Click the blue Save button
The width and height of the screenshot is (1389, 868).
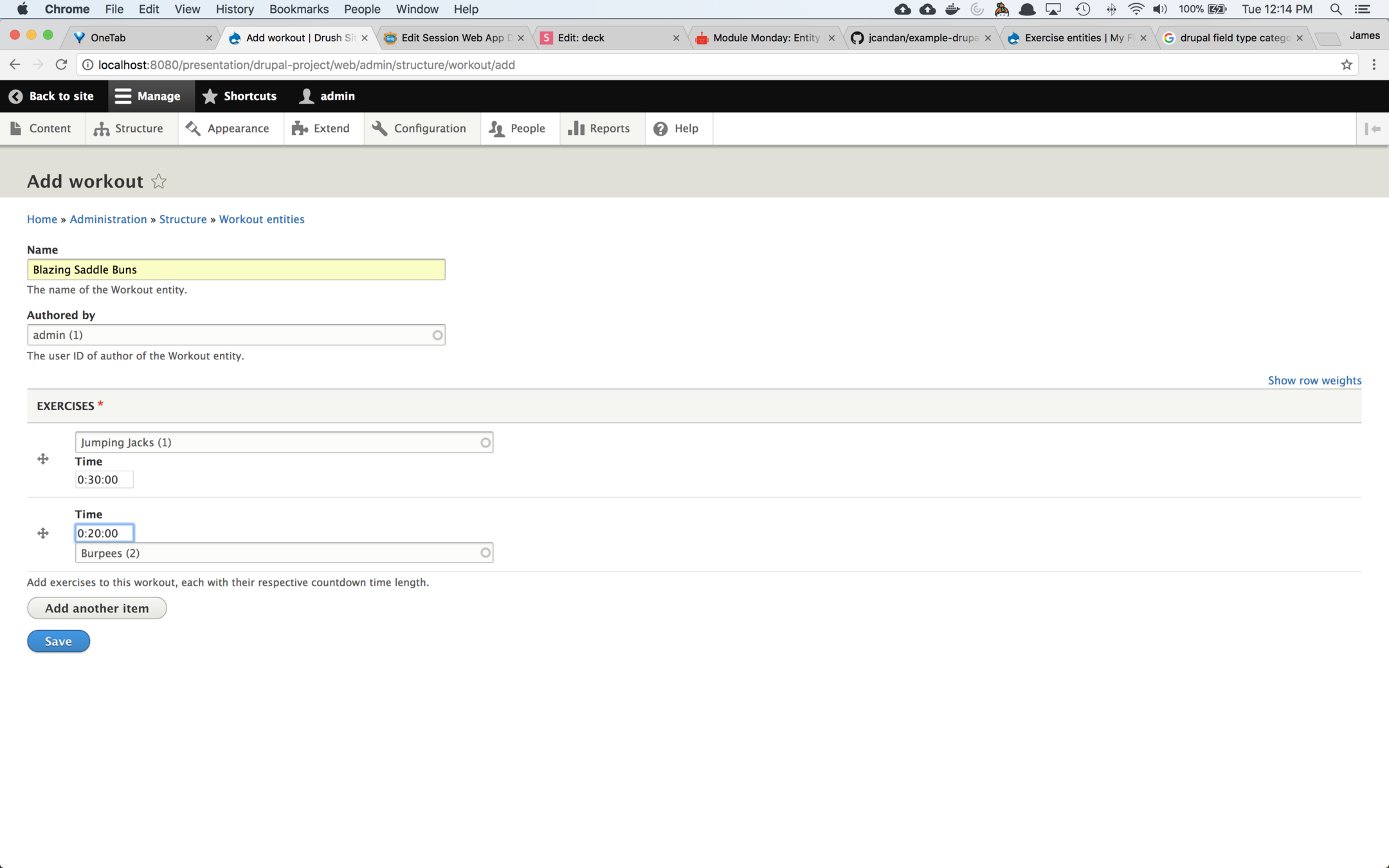click(x=58, y=641)
